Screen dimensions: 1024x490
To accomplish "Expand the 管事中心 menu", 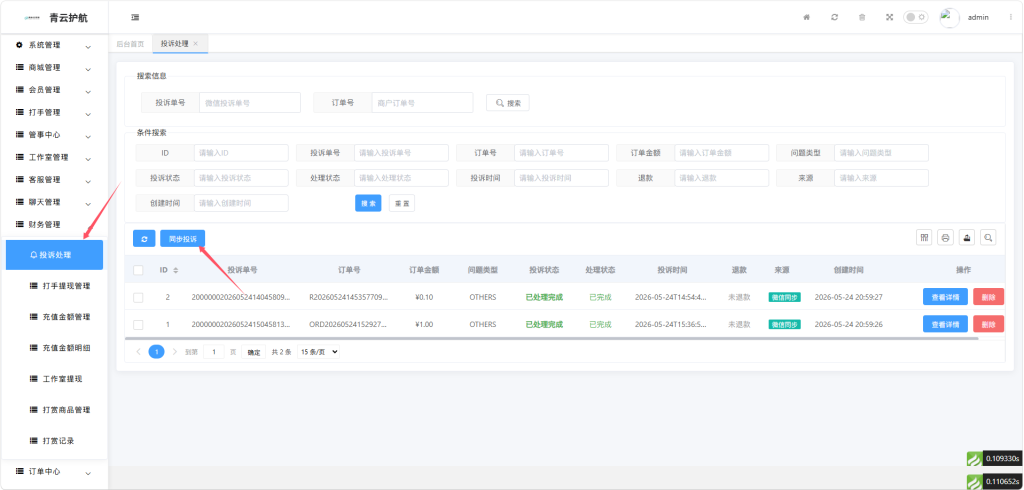I will 54,135.
